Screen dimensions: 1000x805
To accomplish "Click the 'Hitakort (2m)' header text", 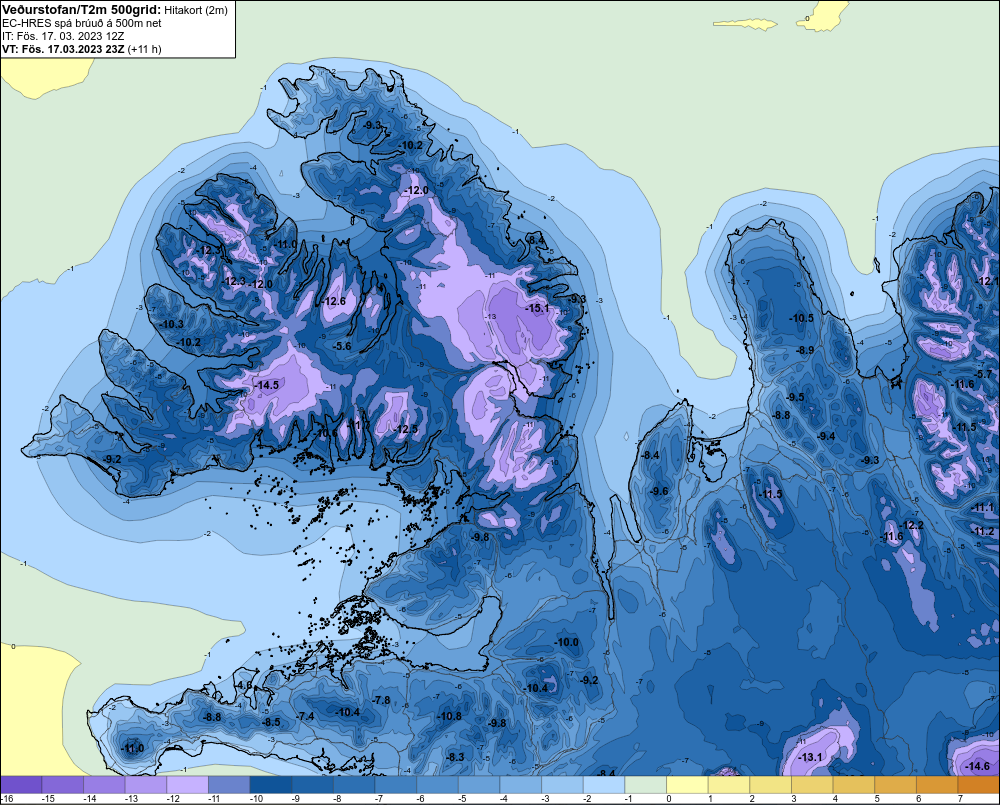I will [195, 10].
